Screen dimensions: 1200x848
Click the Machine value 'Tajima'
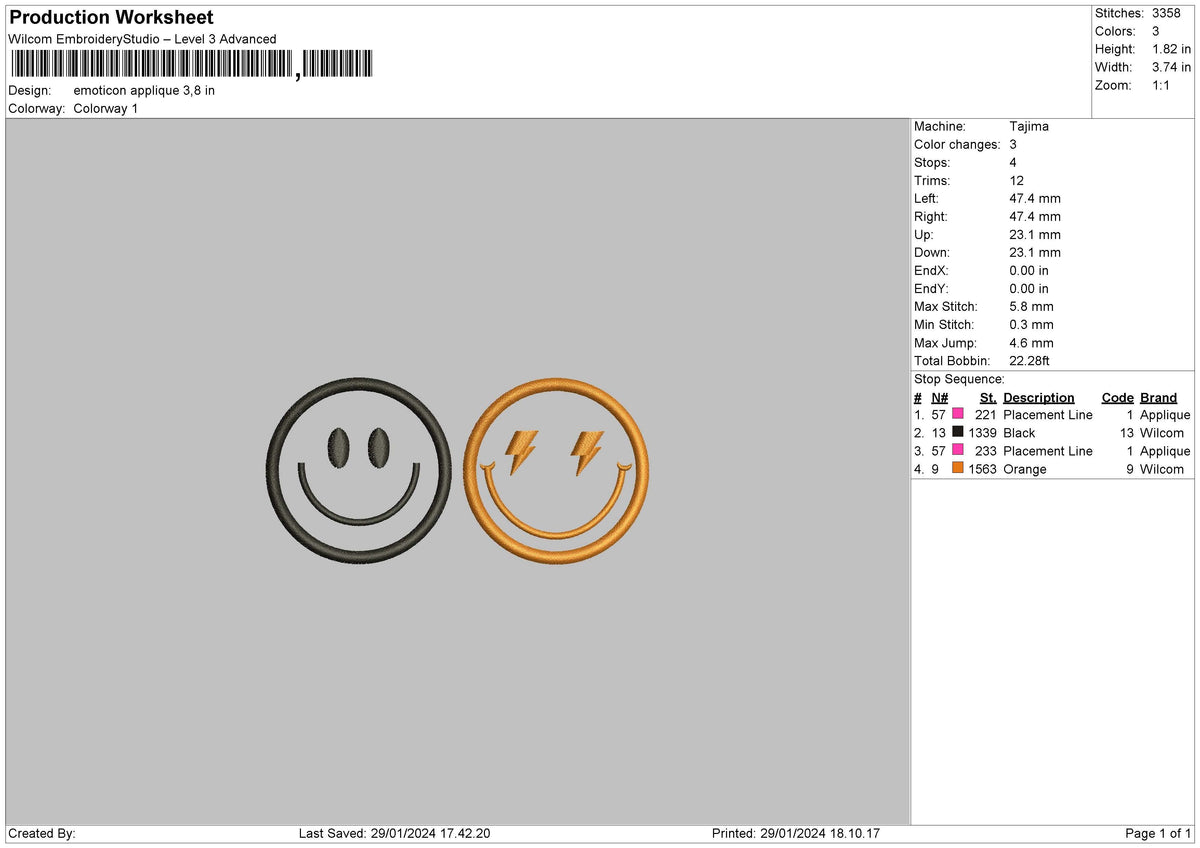pyautogui.click(x=1029, y=126)
